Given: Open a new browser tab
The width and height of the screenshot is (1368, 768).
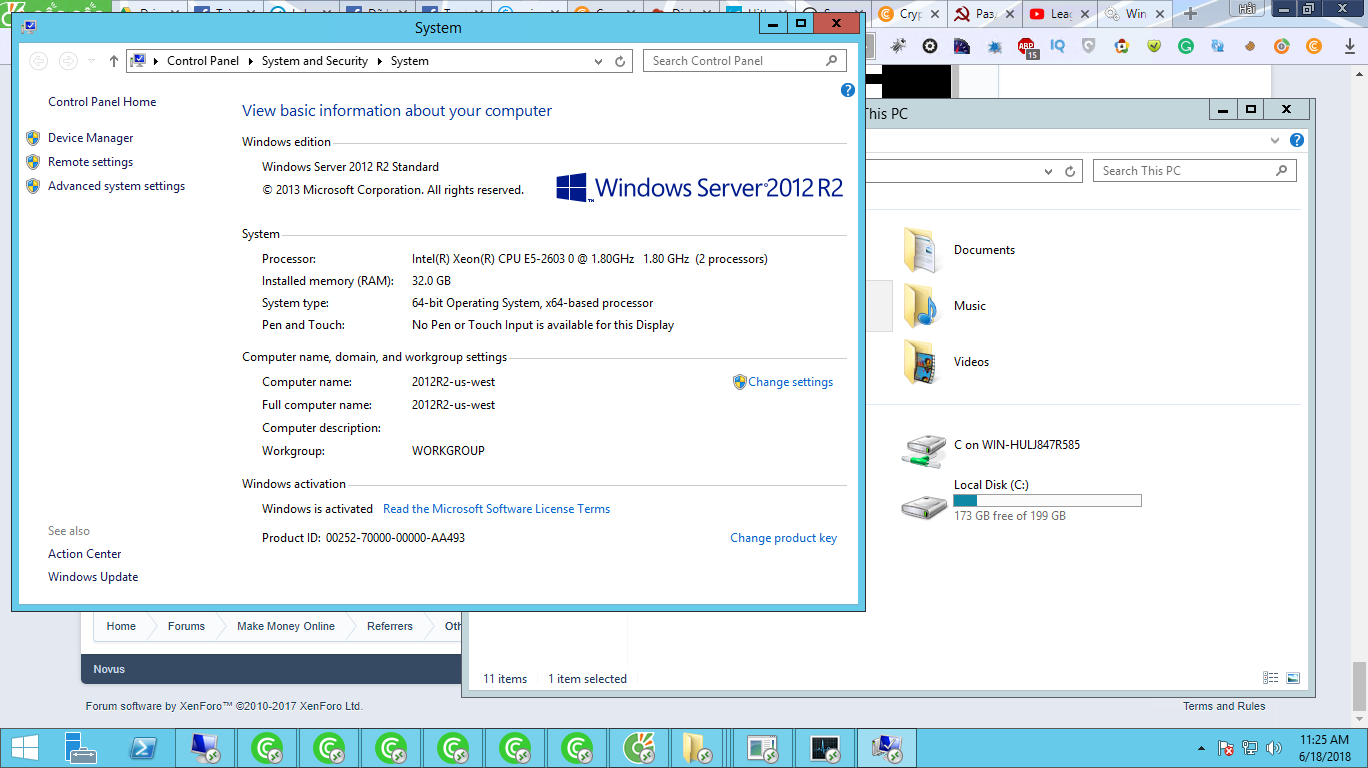Looking at the screenshot, I should click(x=1190, y=14).
